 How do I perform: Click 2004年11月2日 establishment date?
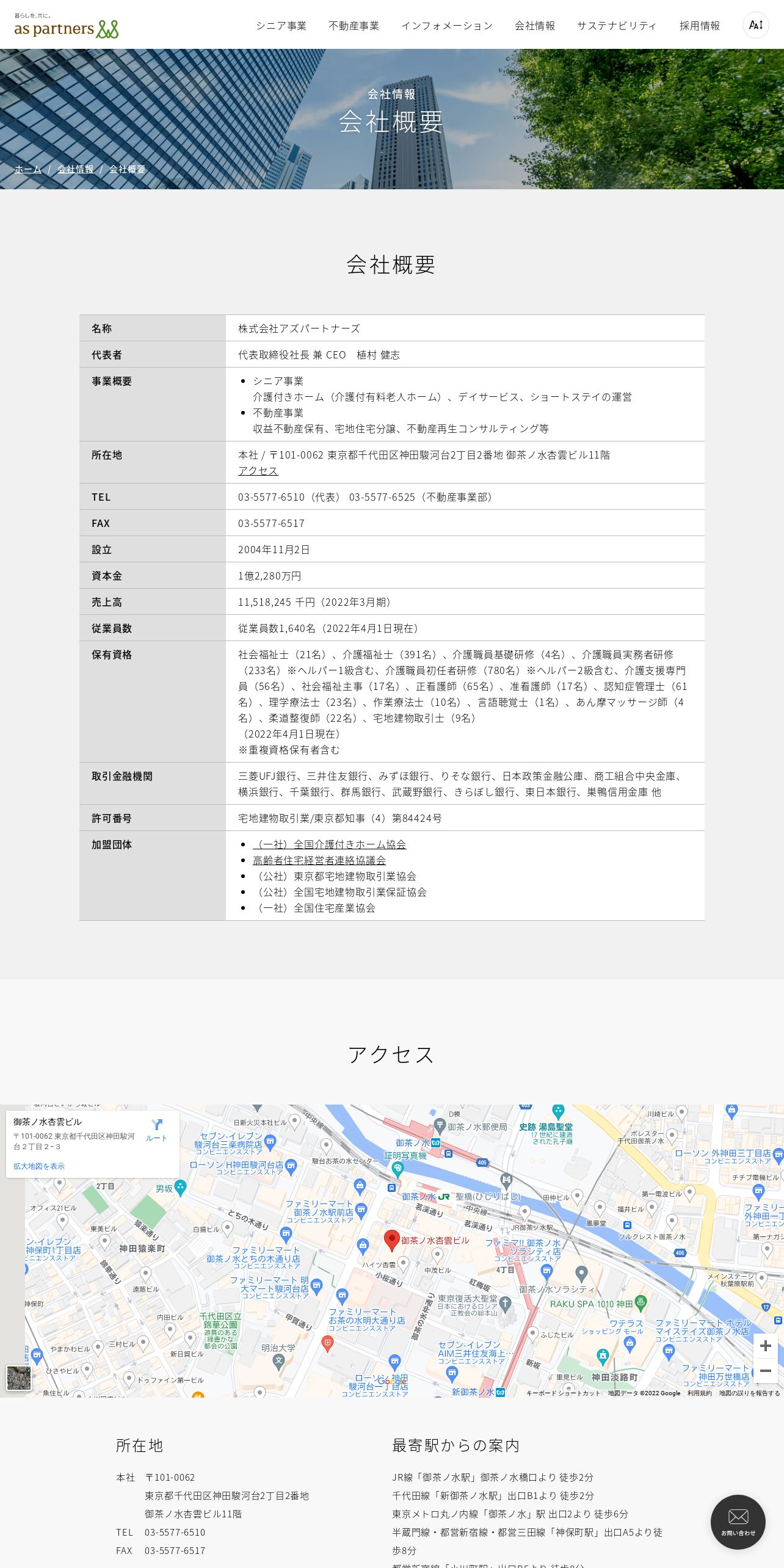coord(274,550)
